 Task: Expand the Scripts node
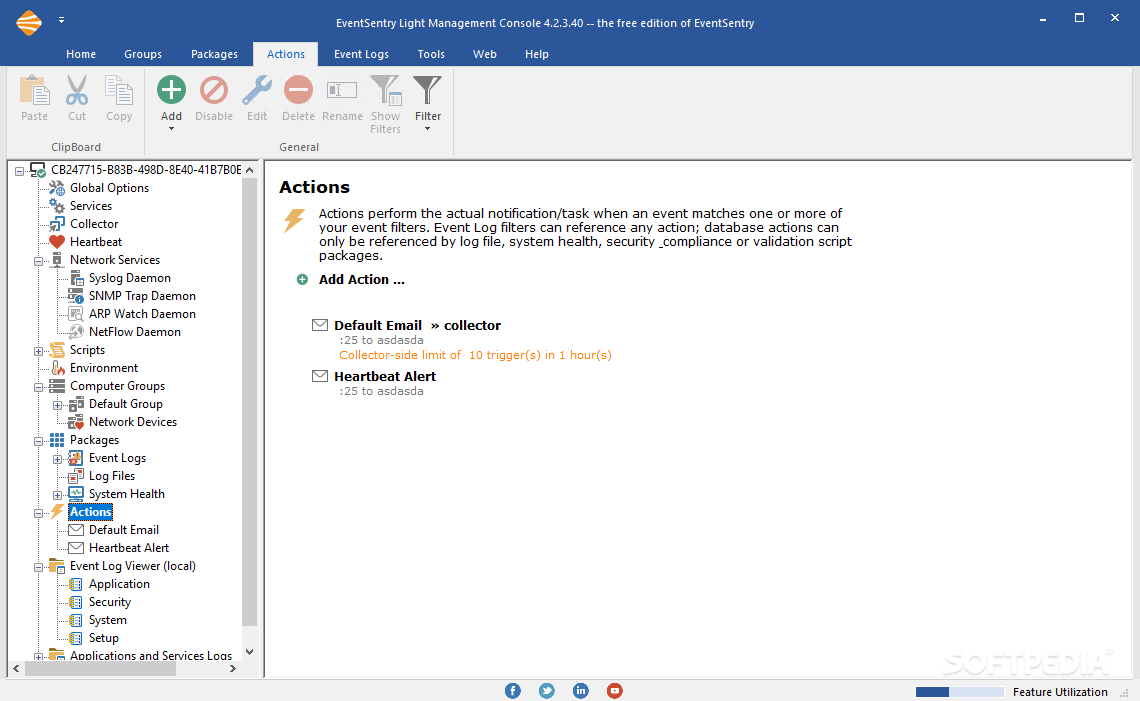[39, 351]
